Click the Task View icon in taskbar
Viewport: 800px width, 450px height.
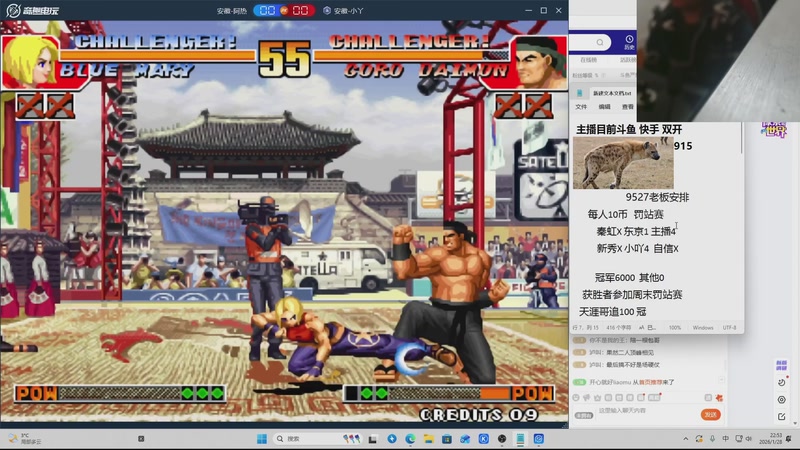[373, 439]
